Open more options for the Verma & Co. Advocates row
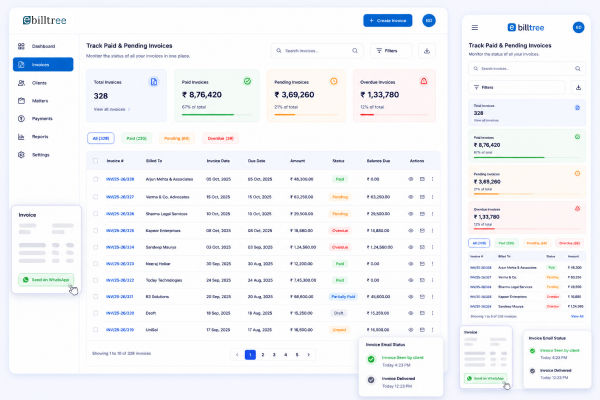This screenshot has height=400, width=600. click(x=432, y=197)
